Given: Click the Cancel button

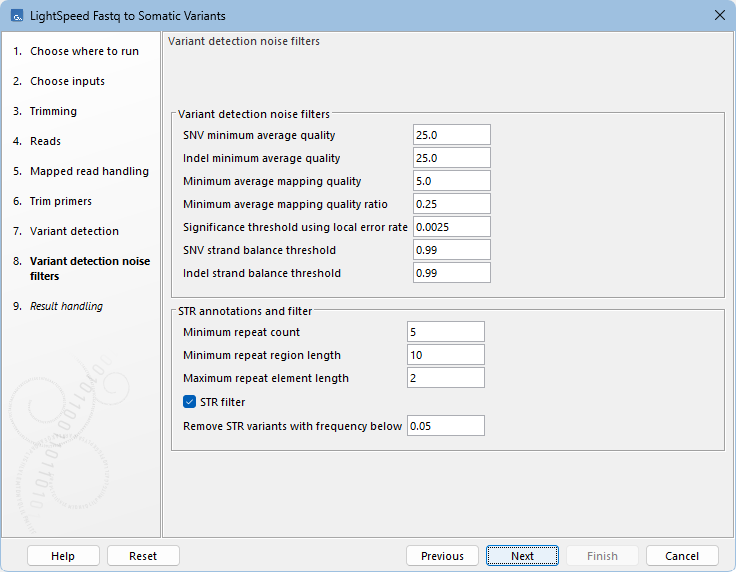Looking at the screenshot, I should pyautogui.click(x=682, y=556).
